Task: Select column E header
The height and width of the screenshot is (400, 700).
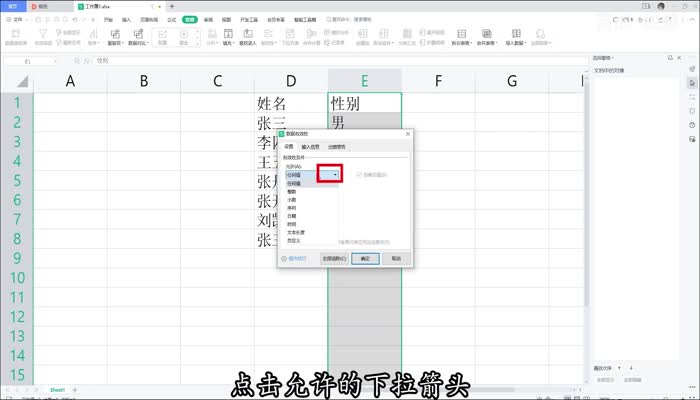Action: click(364, 81)
